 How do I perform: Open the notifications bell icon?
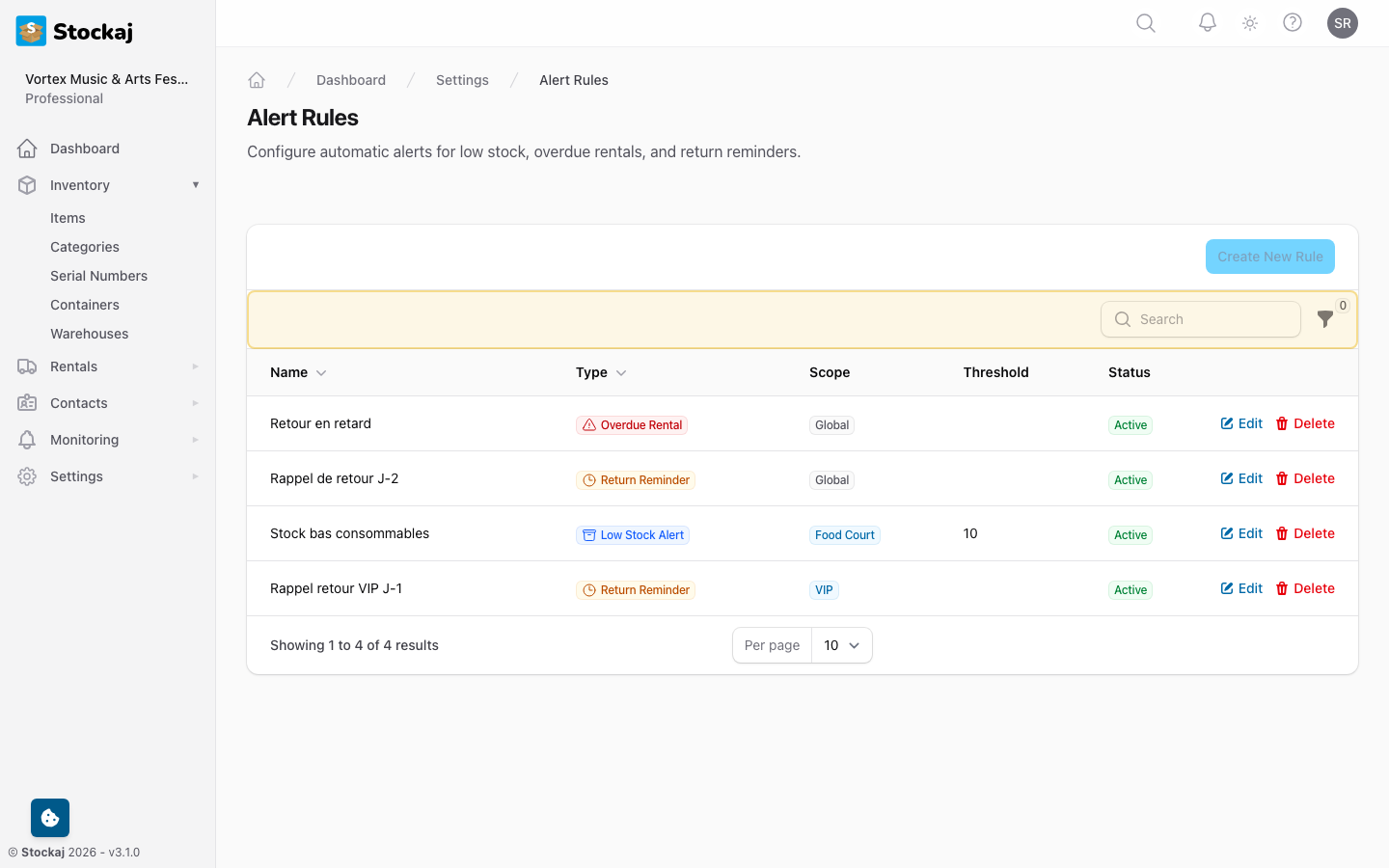(x=1207, y=22)
